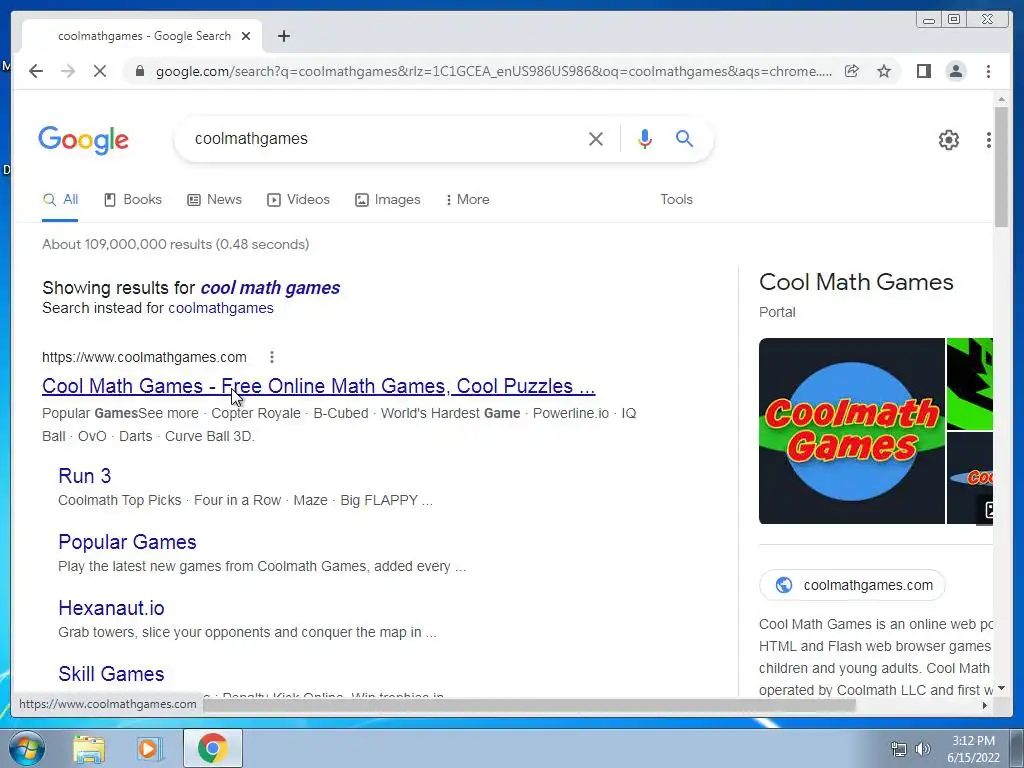
Task: Launch Windows Media Player from taskbar
Action: 150,748
